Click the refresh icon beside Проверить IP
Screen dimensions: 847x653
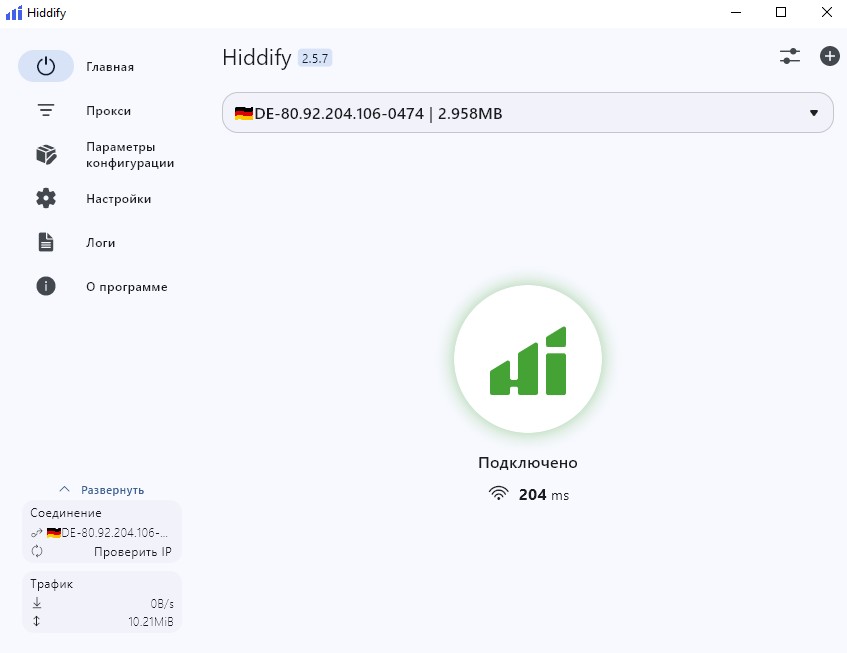(37, 551)
